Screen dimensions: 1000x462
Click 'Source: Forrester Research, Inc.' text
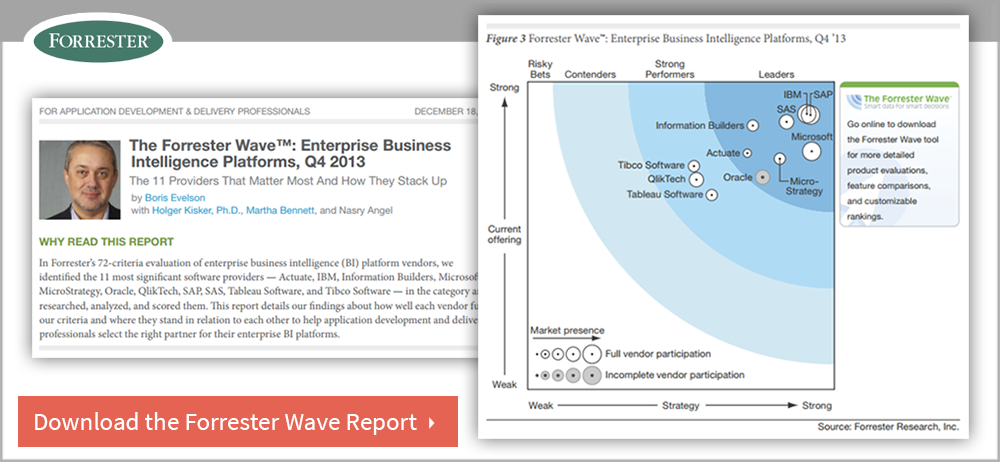coord(888,426)
